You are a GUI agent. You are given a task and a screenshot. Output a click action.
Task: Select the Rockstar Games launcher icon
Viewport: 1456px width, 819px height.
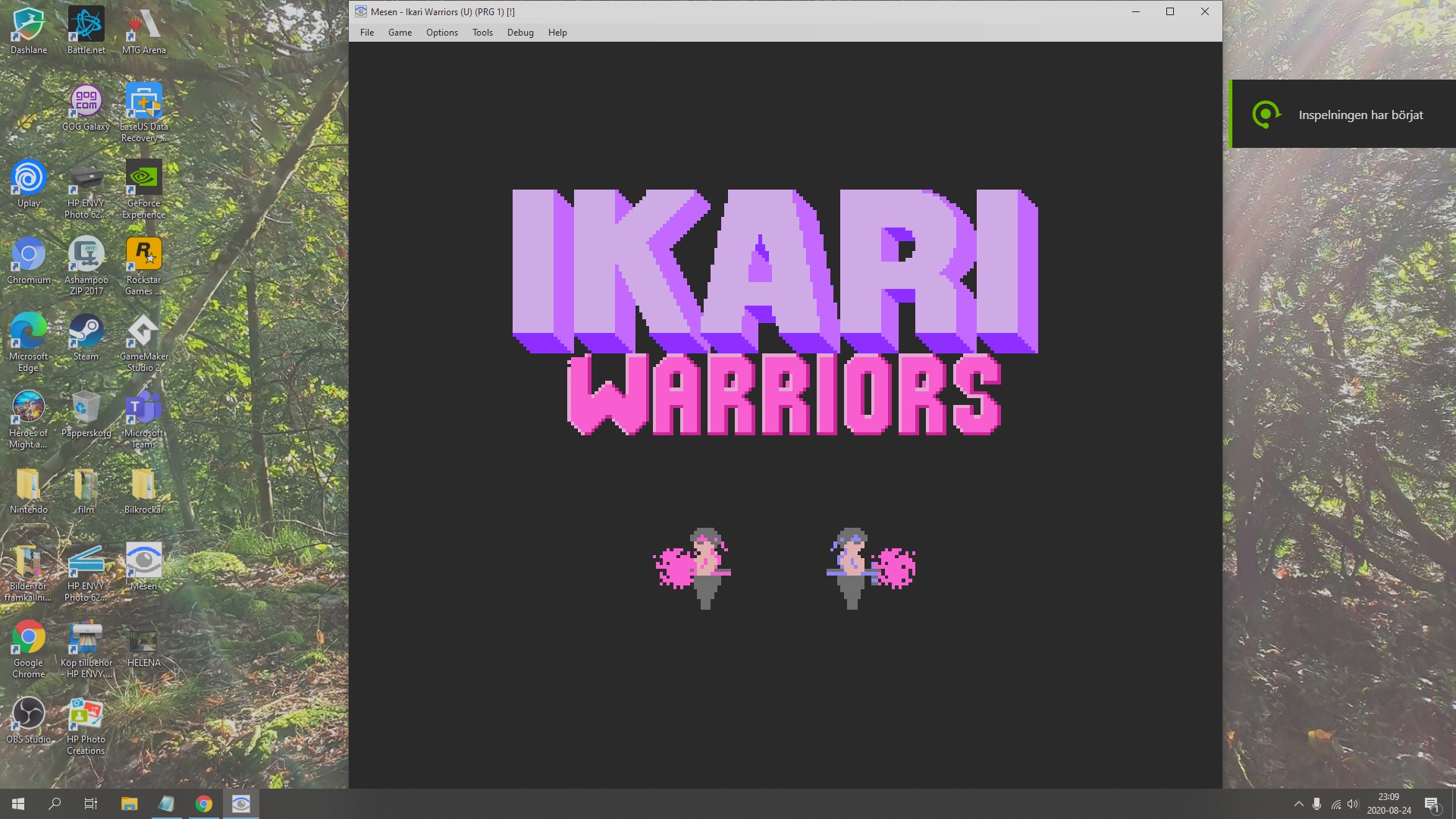coord(144,266)
